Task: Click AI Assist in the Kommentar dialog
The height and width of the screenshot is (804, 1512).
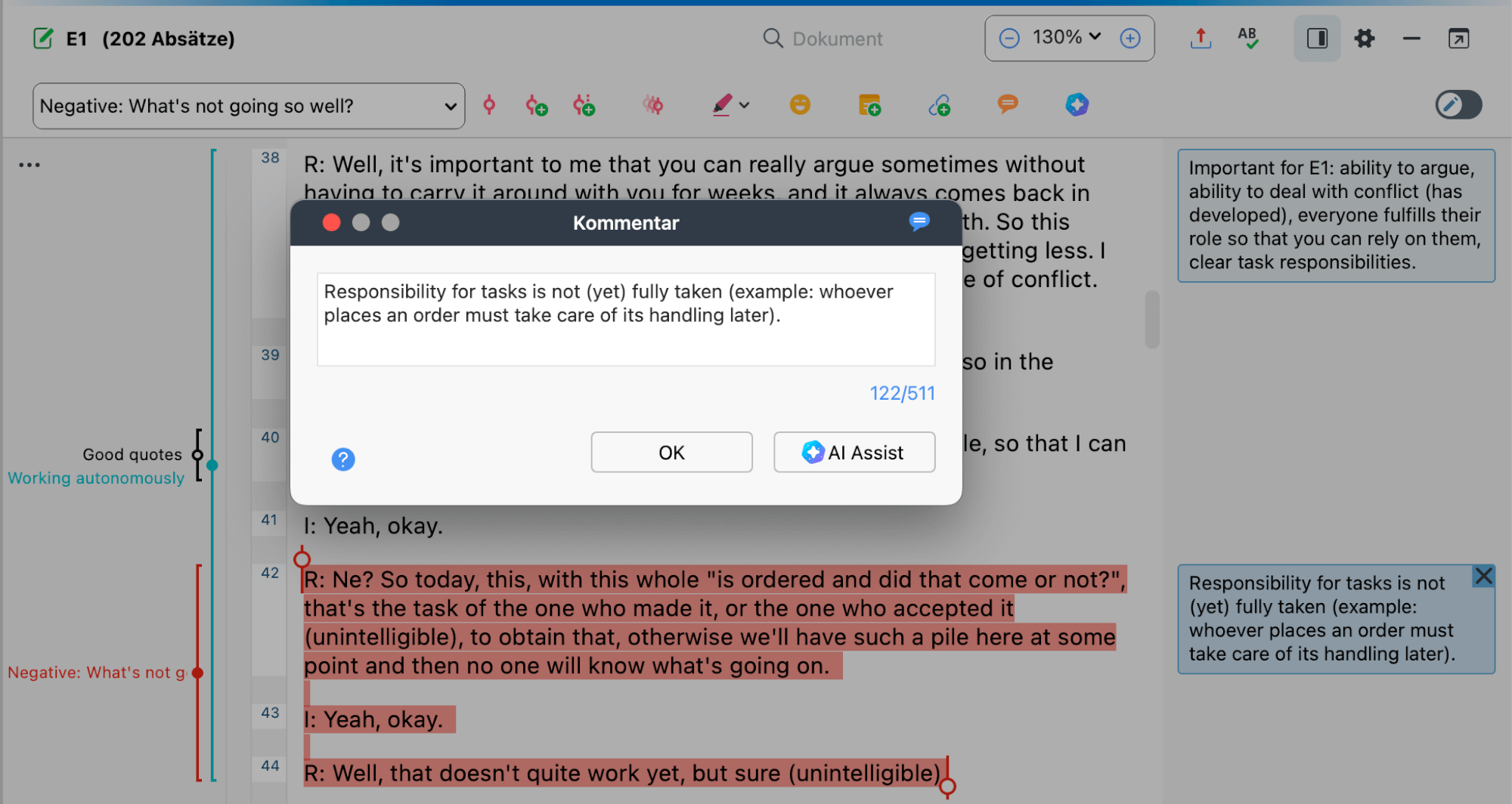Action: (854, 452)
